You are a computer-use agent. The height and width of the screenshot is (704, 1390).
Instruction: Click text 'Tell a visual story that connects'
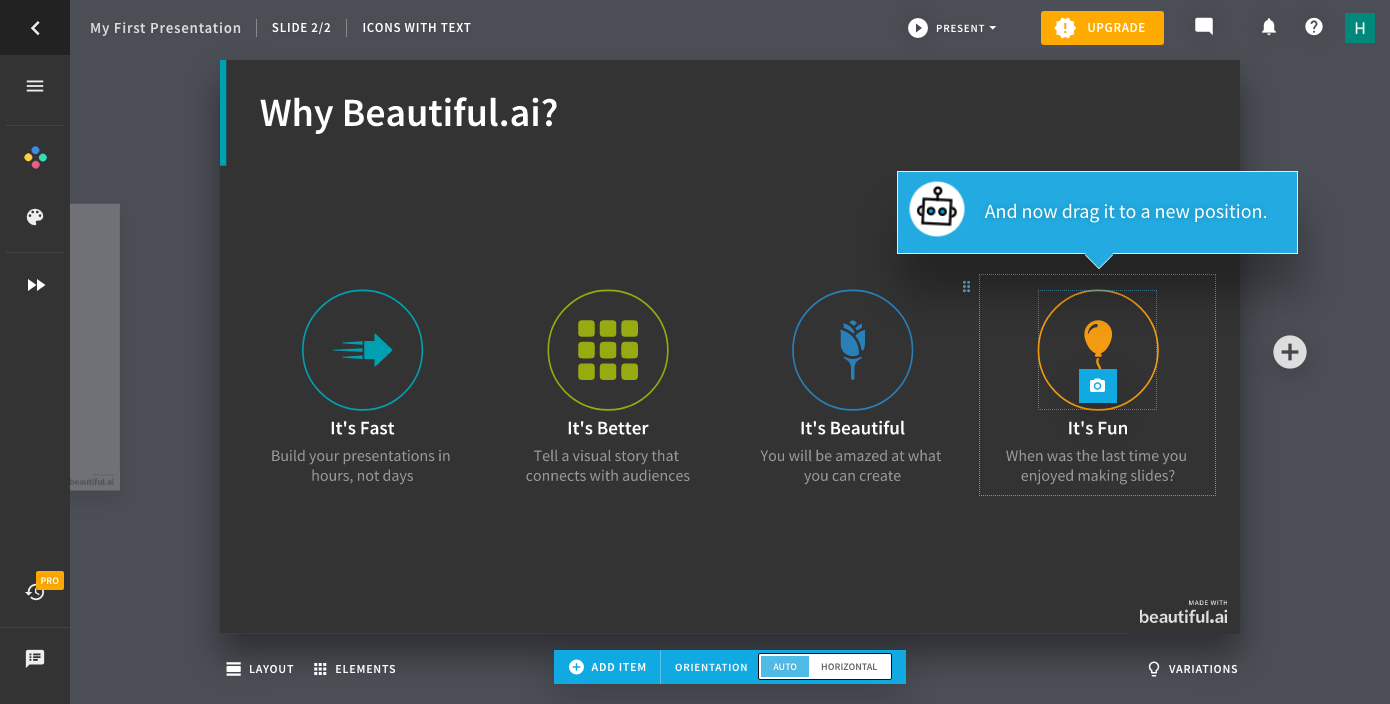[607, 466]
